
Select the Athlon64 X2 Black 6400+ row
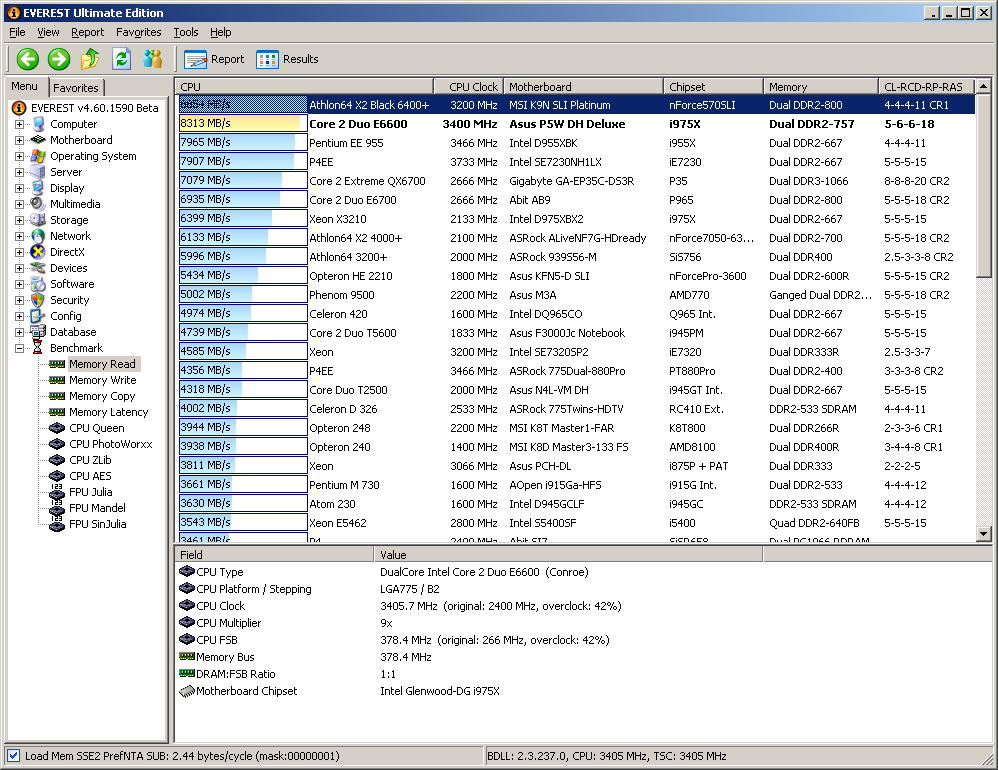click(x=576, y=105)
